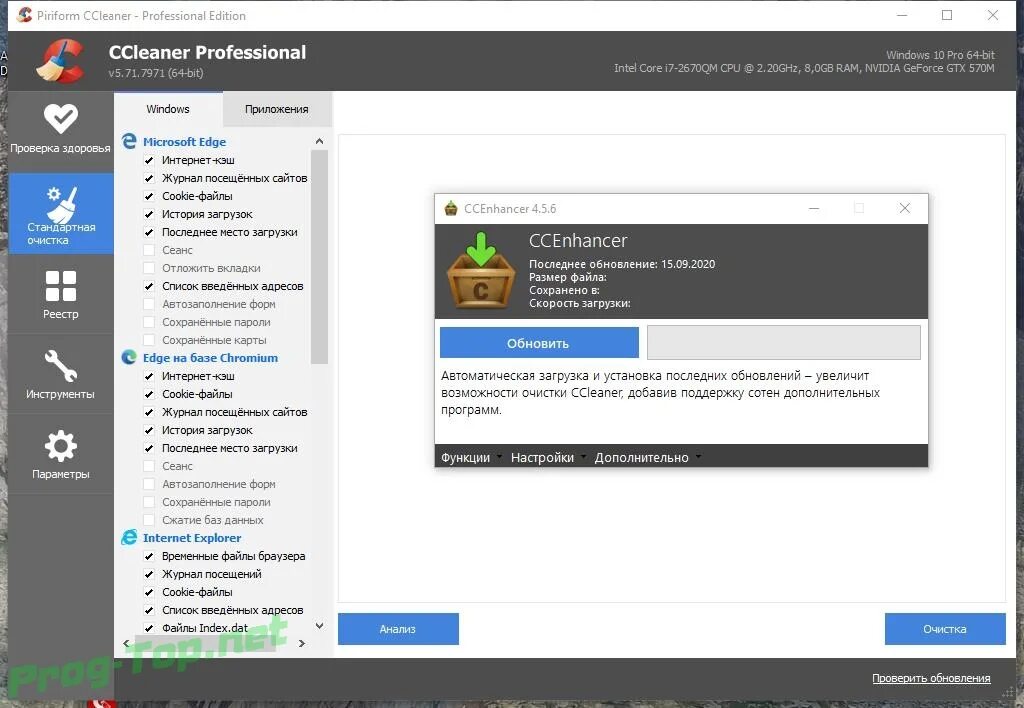Uncheck Журнал посещённых сайтов under Microsoft Edge

click(x=149, y=178)
